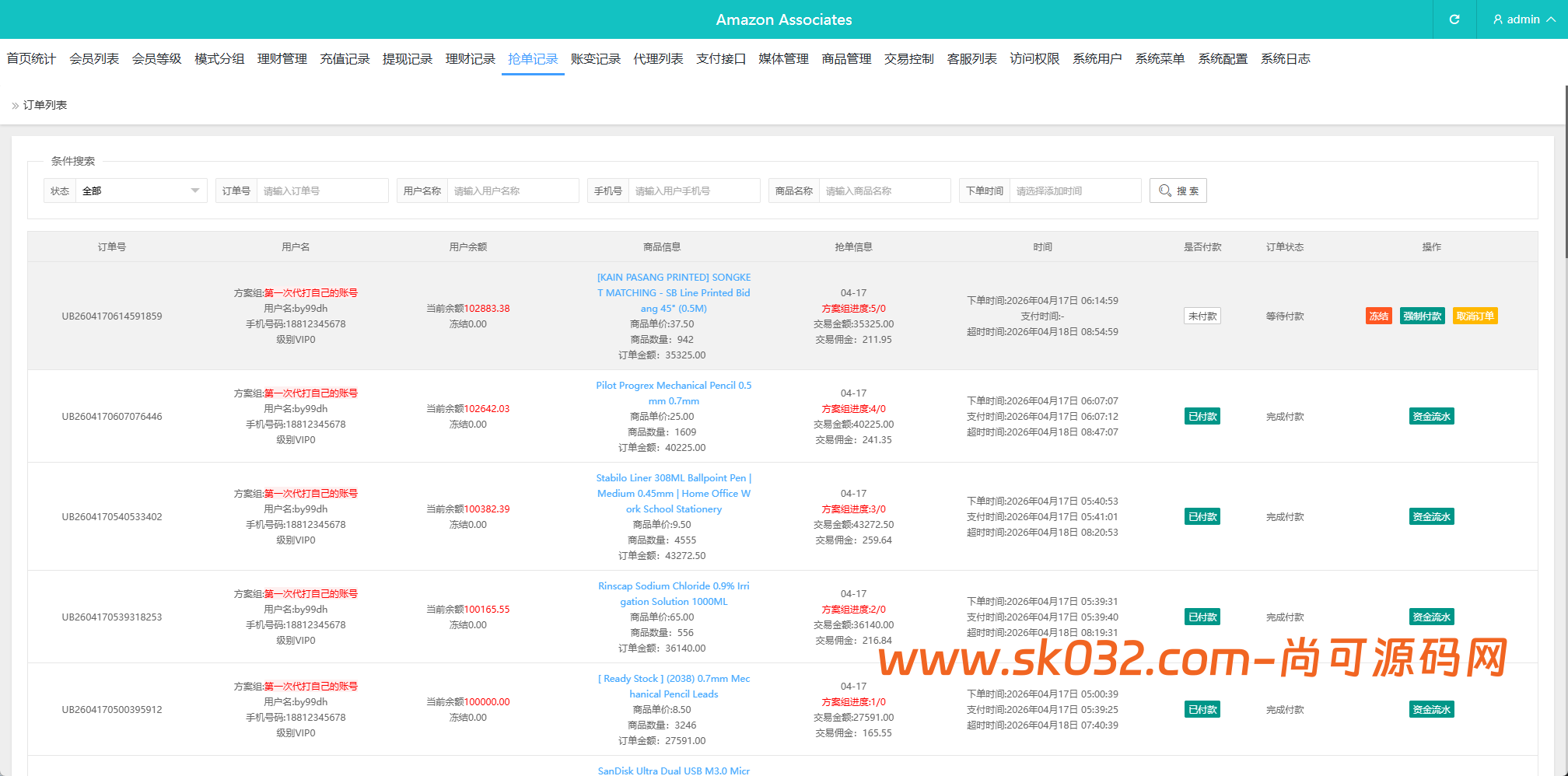Open 资金流水 for order UB2604170540533402
Image resolution: width=1568 pixels, height=776 pixels.
click(x=1432, y=516)
